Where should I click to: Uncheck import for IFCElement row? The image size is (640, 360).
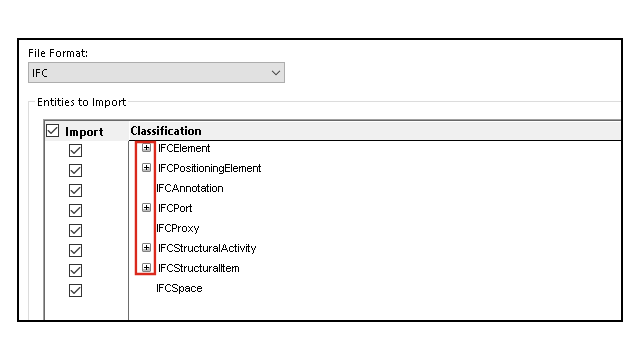click(75, 150)
